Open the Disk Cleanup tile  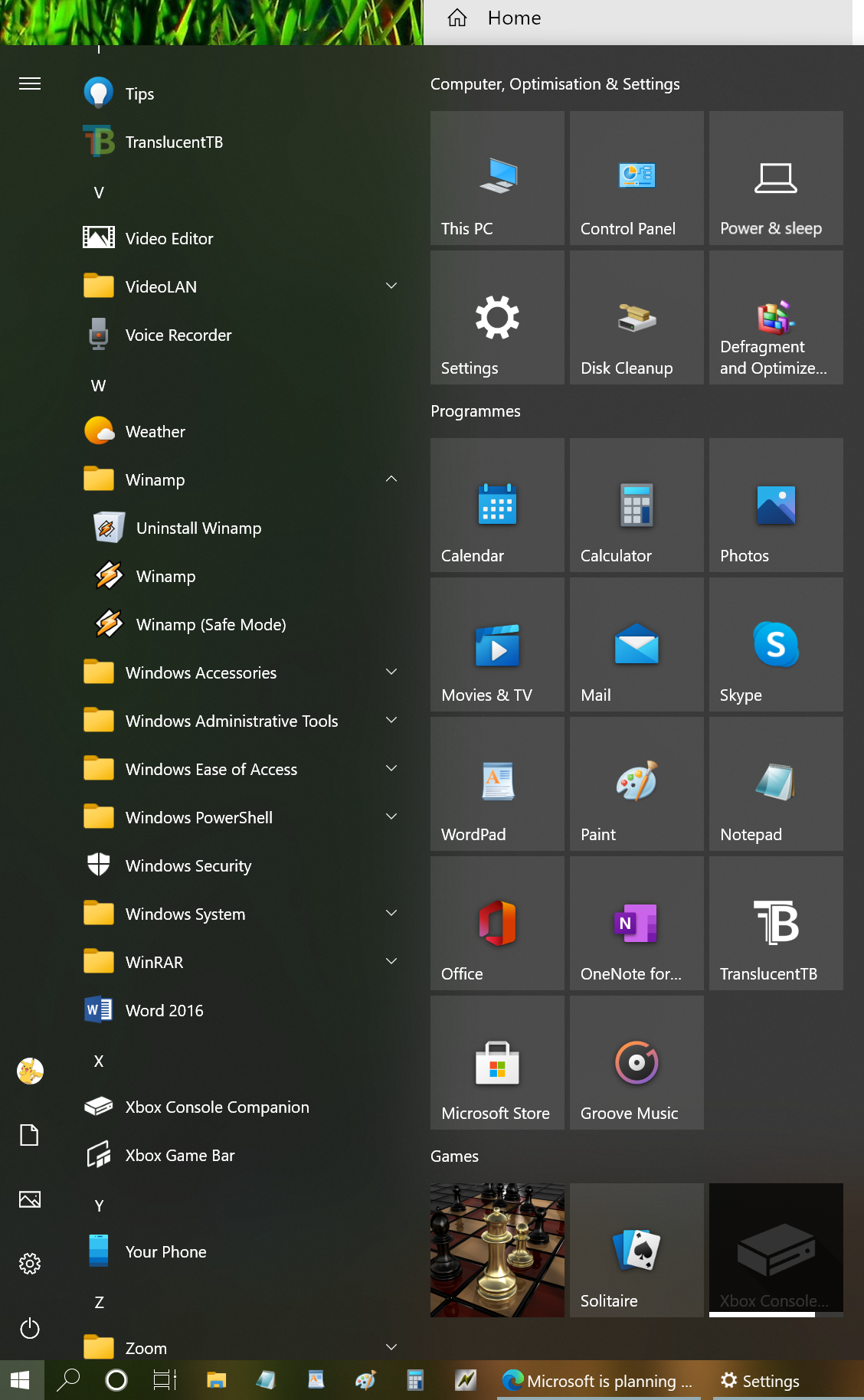click(x=637, y=317)
